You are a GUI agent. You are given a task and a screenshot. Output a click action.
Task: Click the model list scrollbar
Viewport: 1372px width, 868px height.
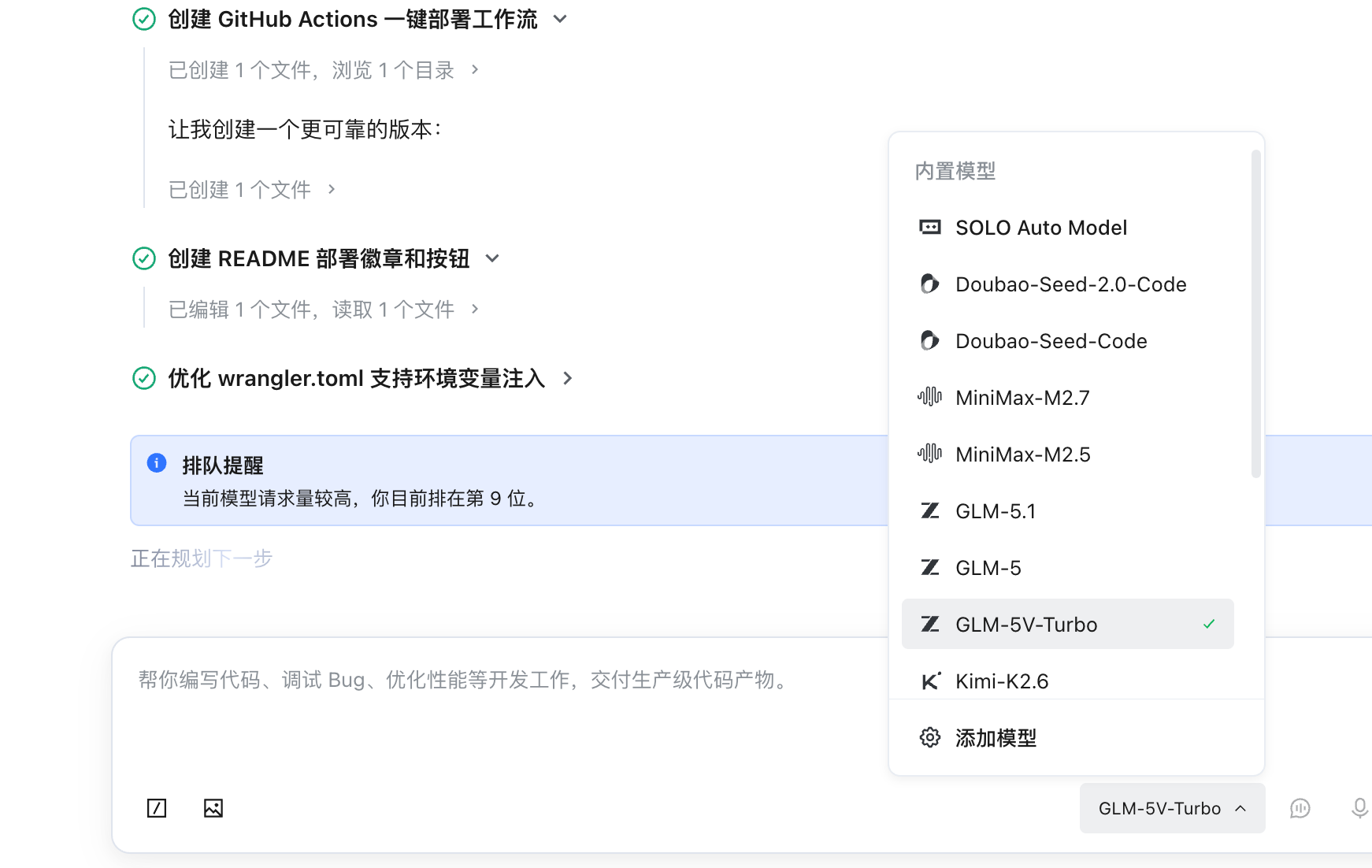[x=1255, y=313]
